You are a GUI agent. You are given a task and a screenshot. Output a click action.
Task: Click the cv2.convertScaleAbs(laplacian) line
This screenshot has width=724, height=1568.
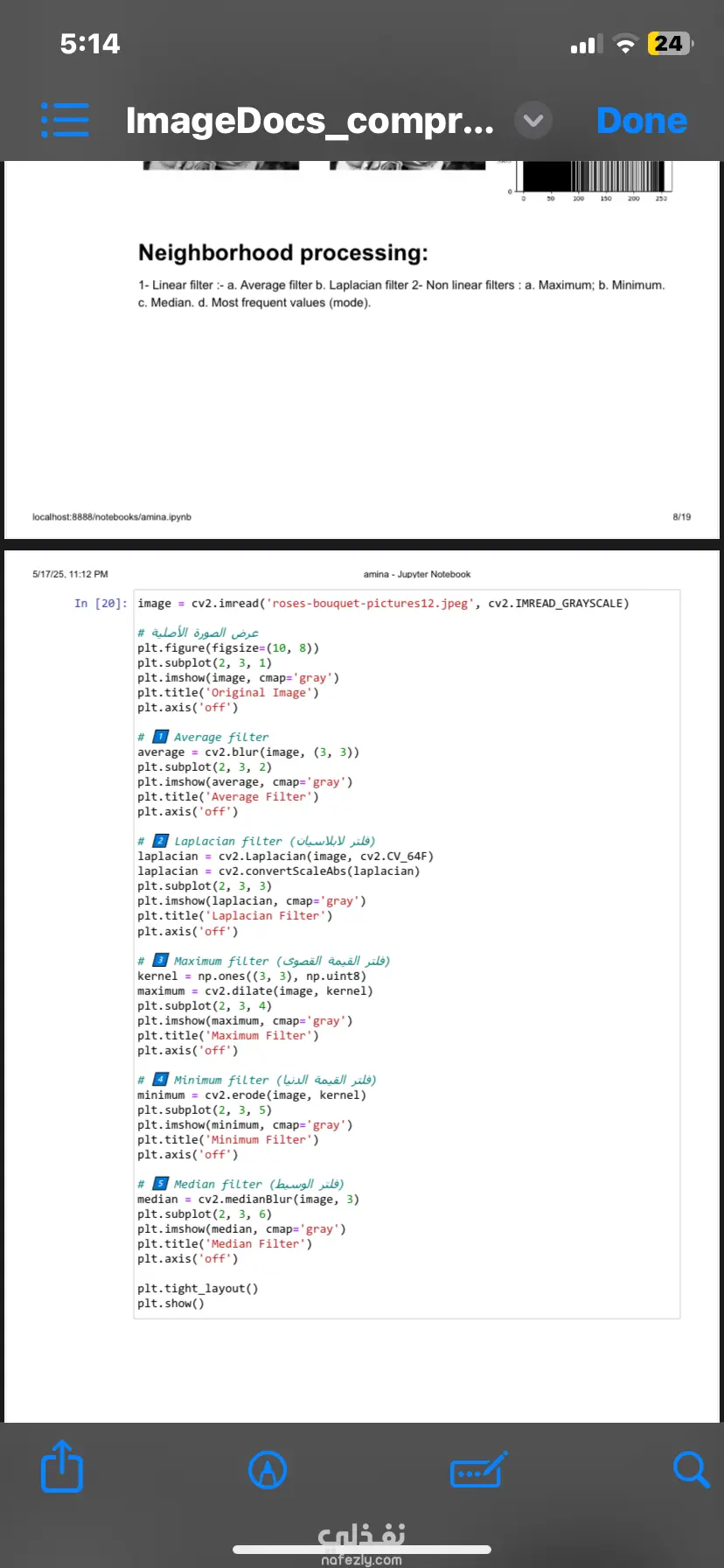(278, 871)
